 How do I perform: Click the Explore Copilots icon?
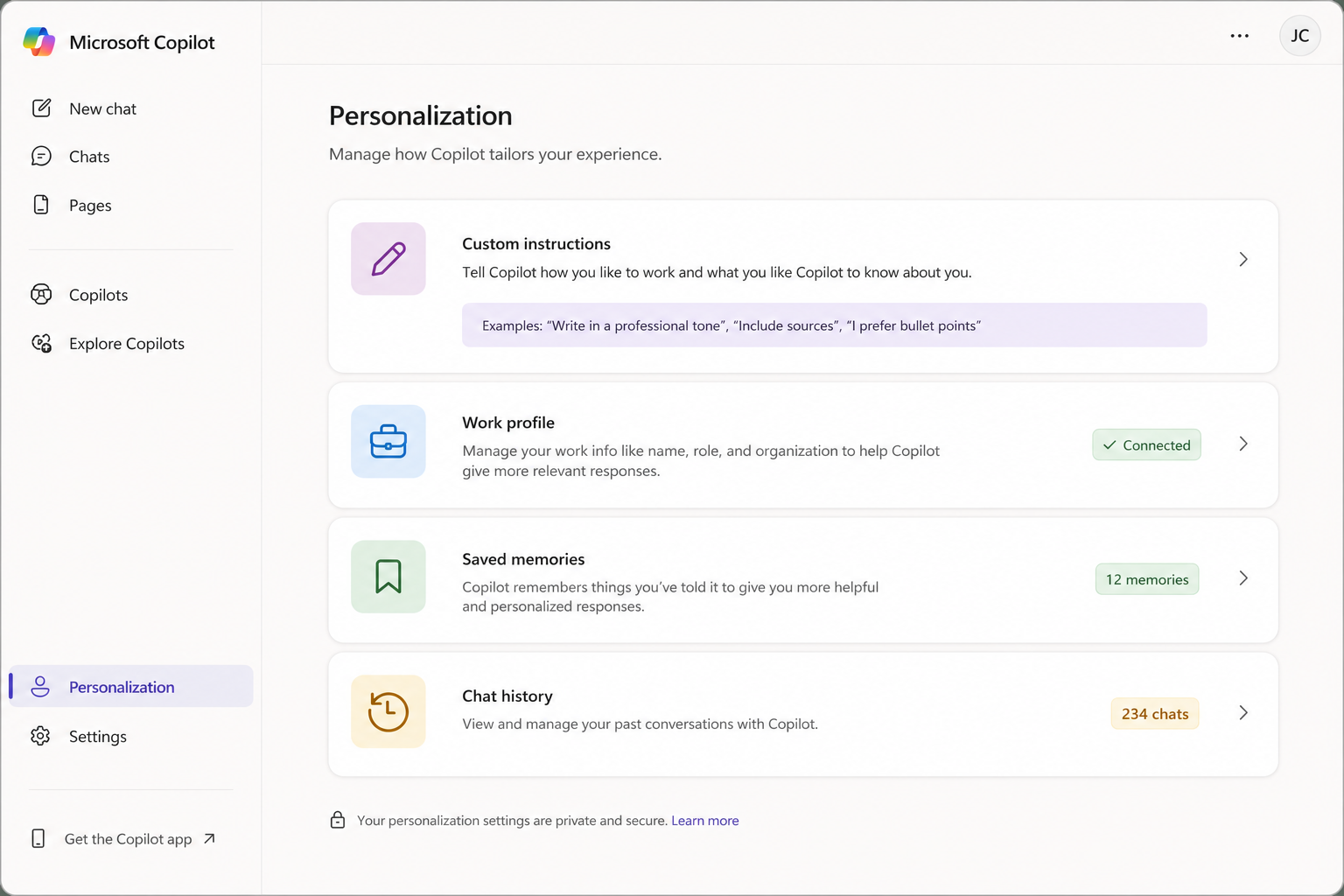pyautogui.click(x=41, y=343)
